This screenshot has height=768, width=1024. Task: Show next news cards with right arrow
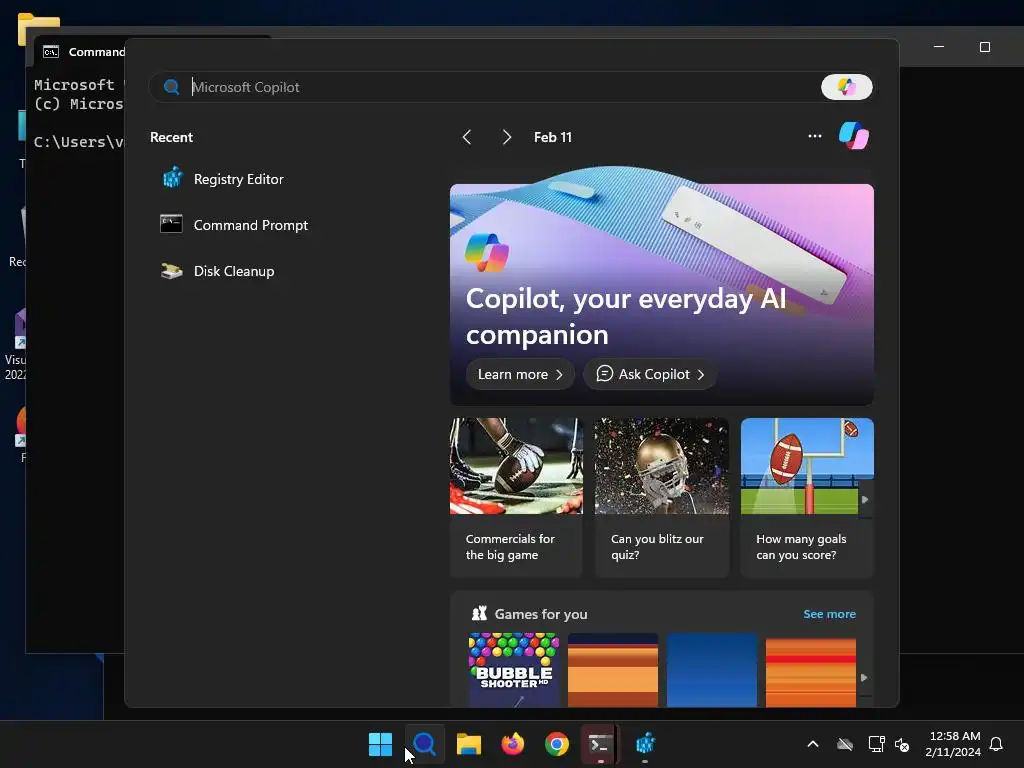point(865,500)
